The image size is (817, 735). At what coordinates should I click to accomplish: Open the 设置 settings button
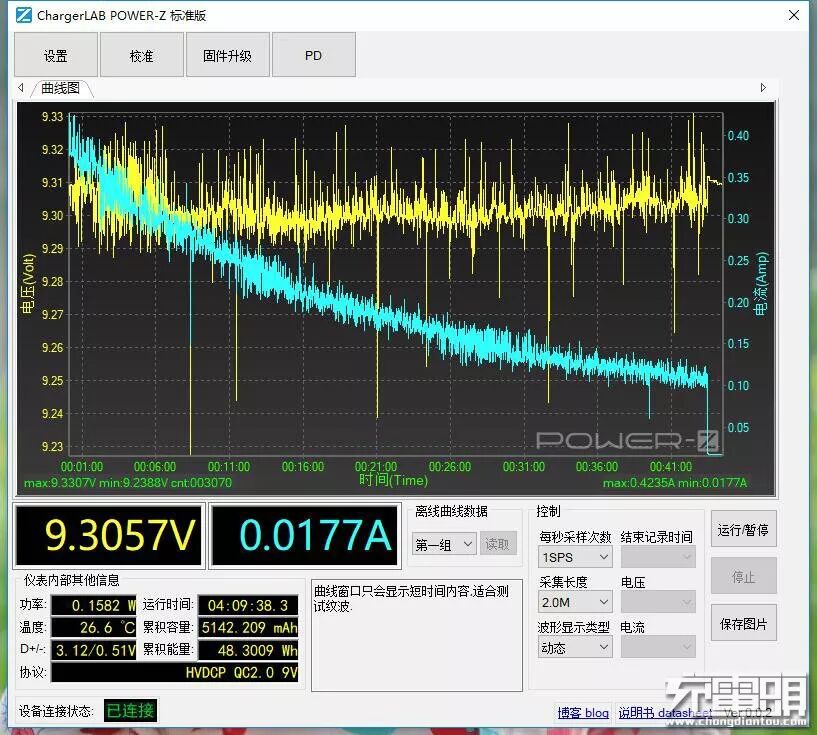(x=56, y=55)
